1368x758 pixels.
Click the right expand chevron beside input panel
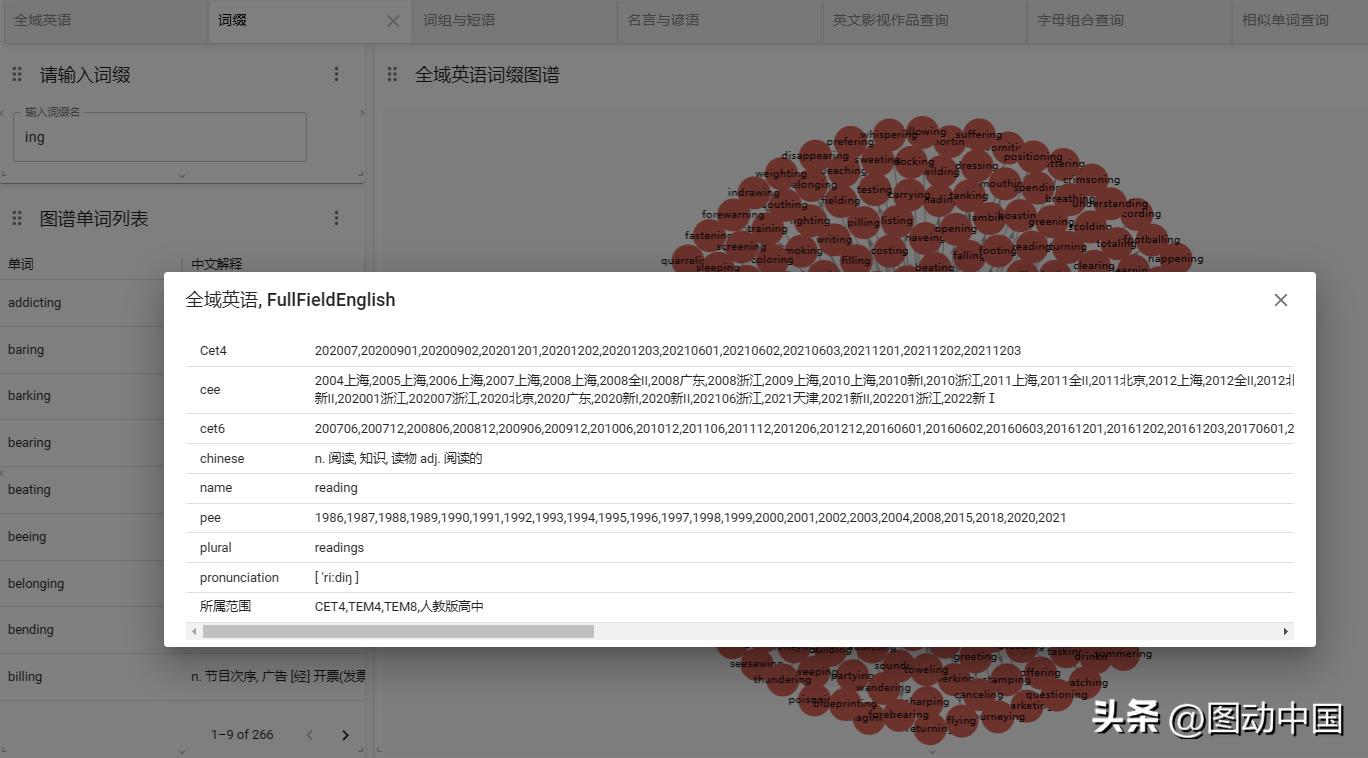coord(362,113)
